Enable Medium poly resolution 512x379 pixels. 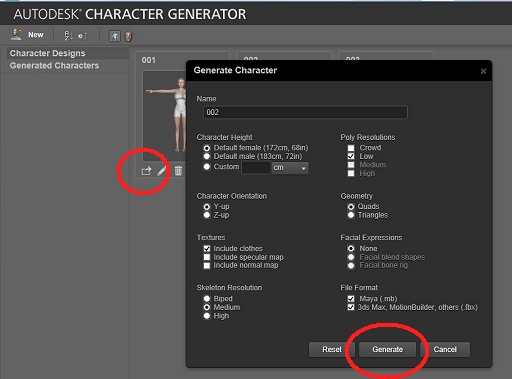point(351,165)
